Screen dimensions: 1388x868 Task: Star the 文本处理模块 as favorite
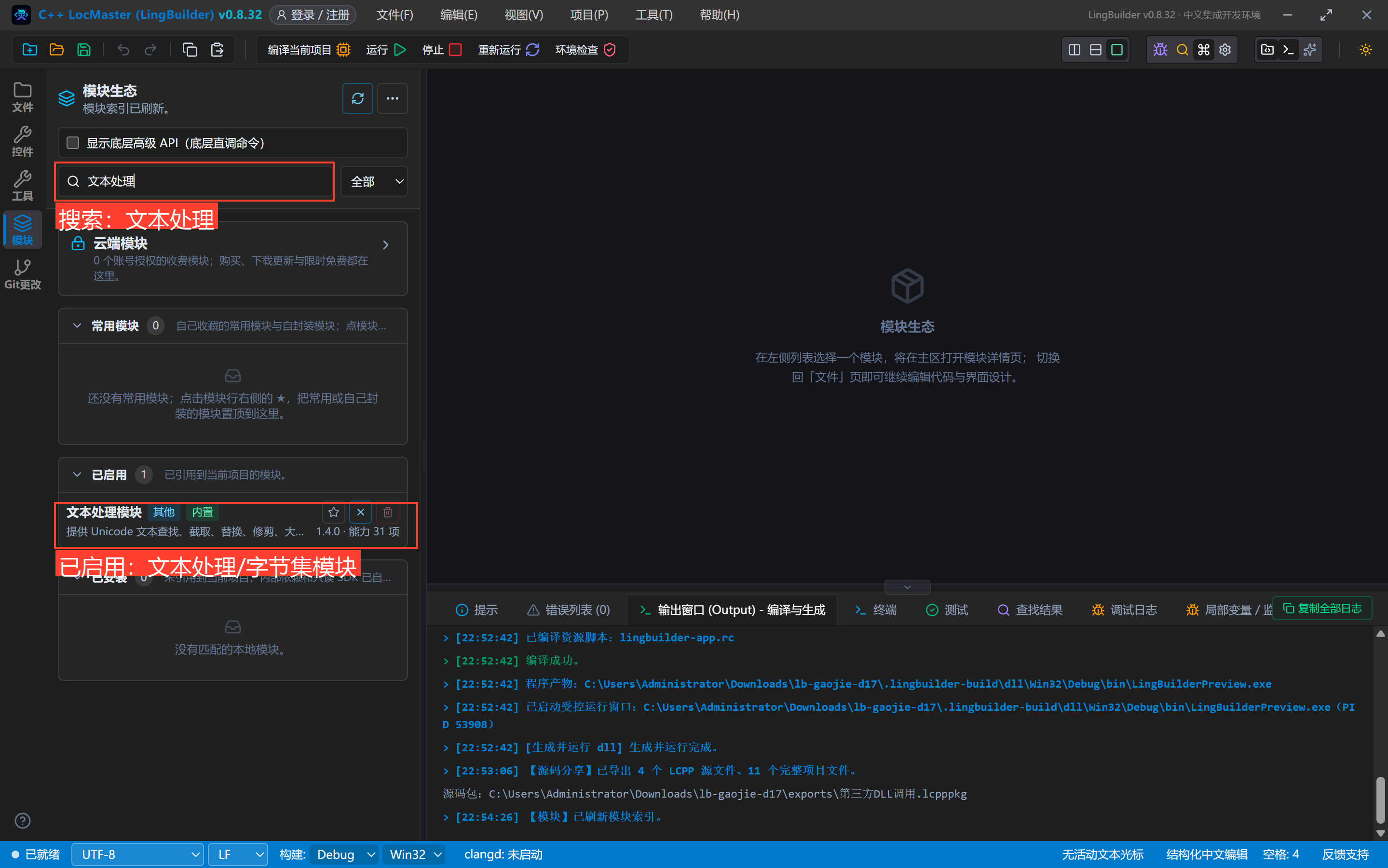pyautogui.click(x=334, y=512)
